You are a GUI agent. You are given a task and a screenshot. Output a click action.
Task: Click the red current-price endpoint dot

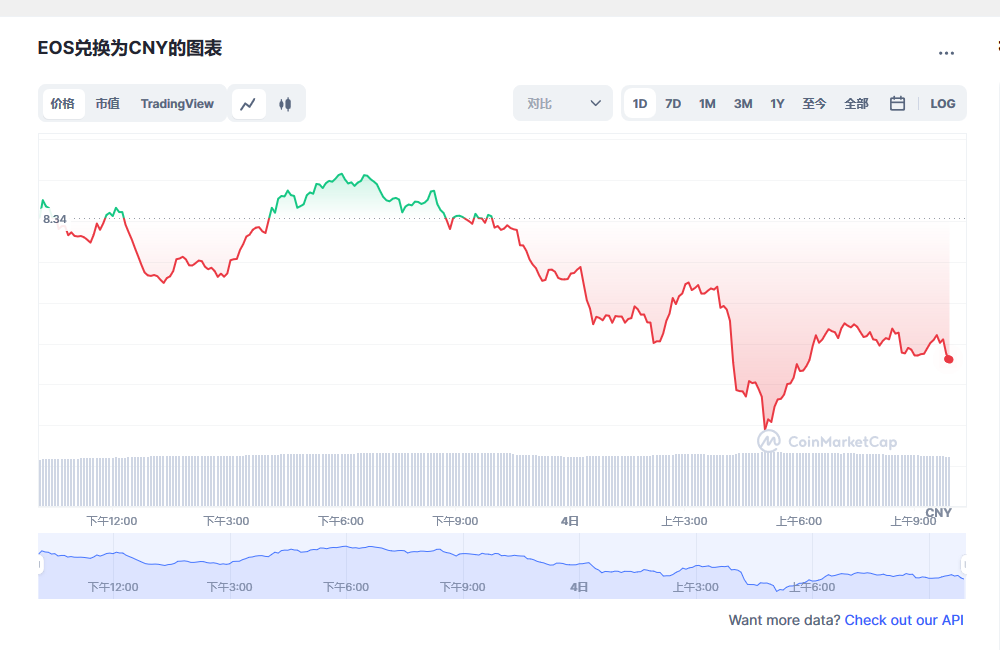tap(949, 360)
